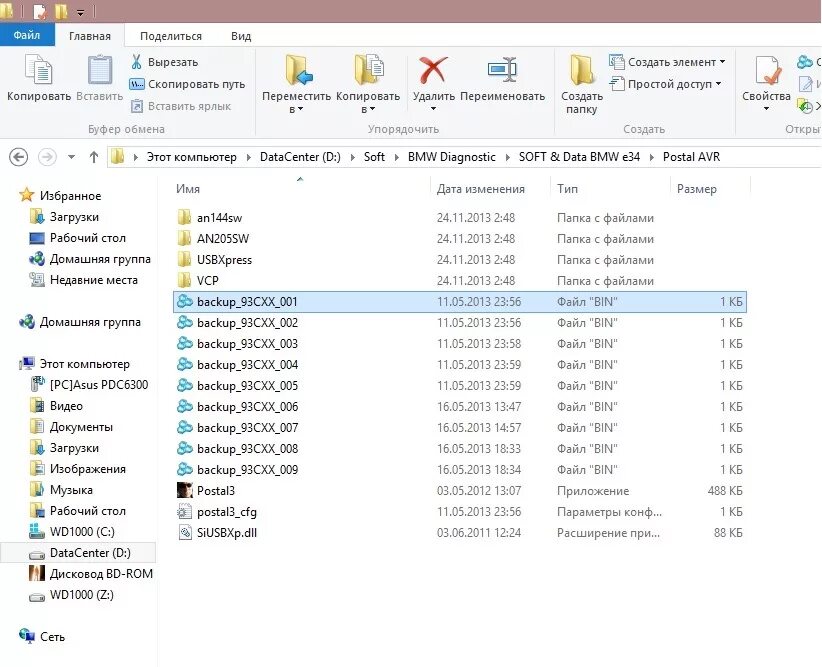
Task: Switch to the View tab
Action: tap(241, 36)
